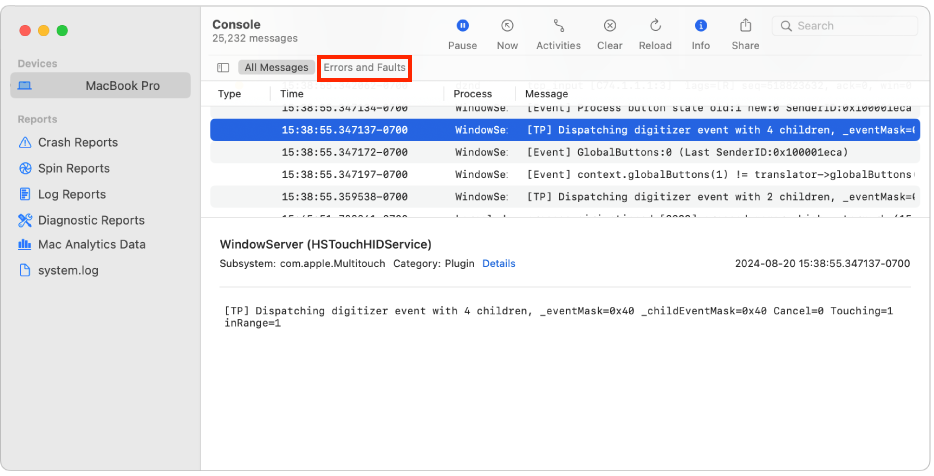Open Spin Reports in sidebar
The width and height of the screenshot is (934, 476).
click(x=73, y=168)
